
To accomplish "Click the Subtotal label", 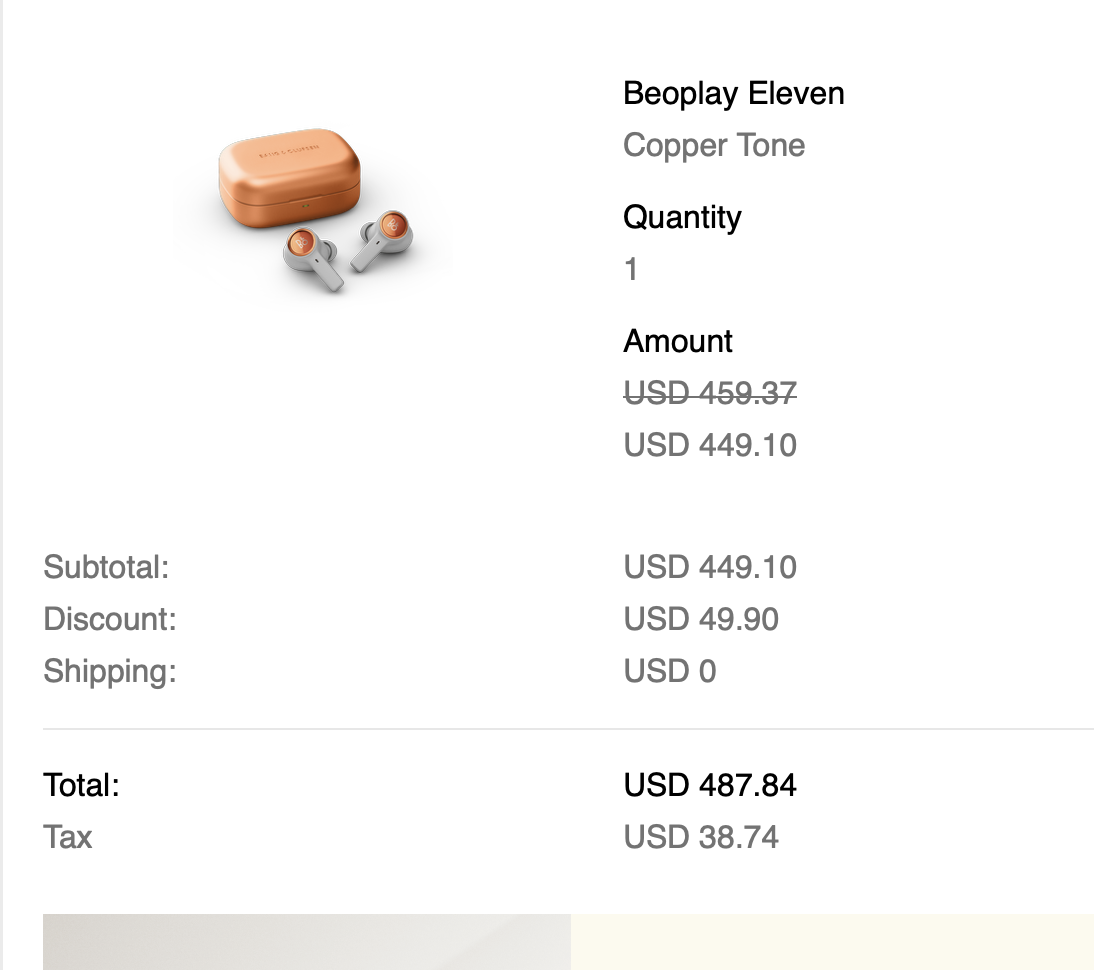I will pos(106,567).
